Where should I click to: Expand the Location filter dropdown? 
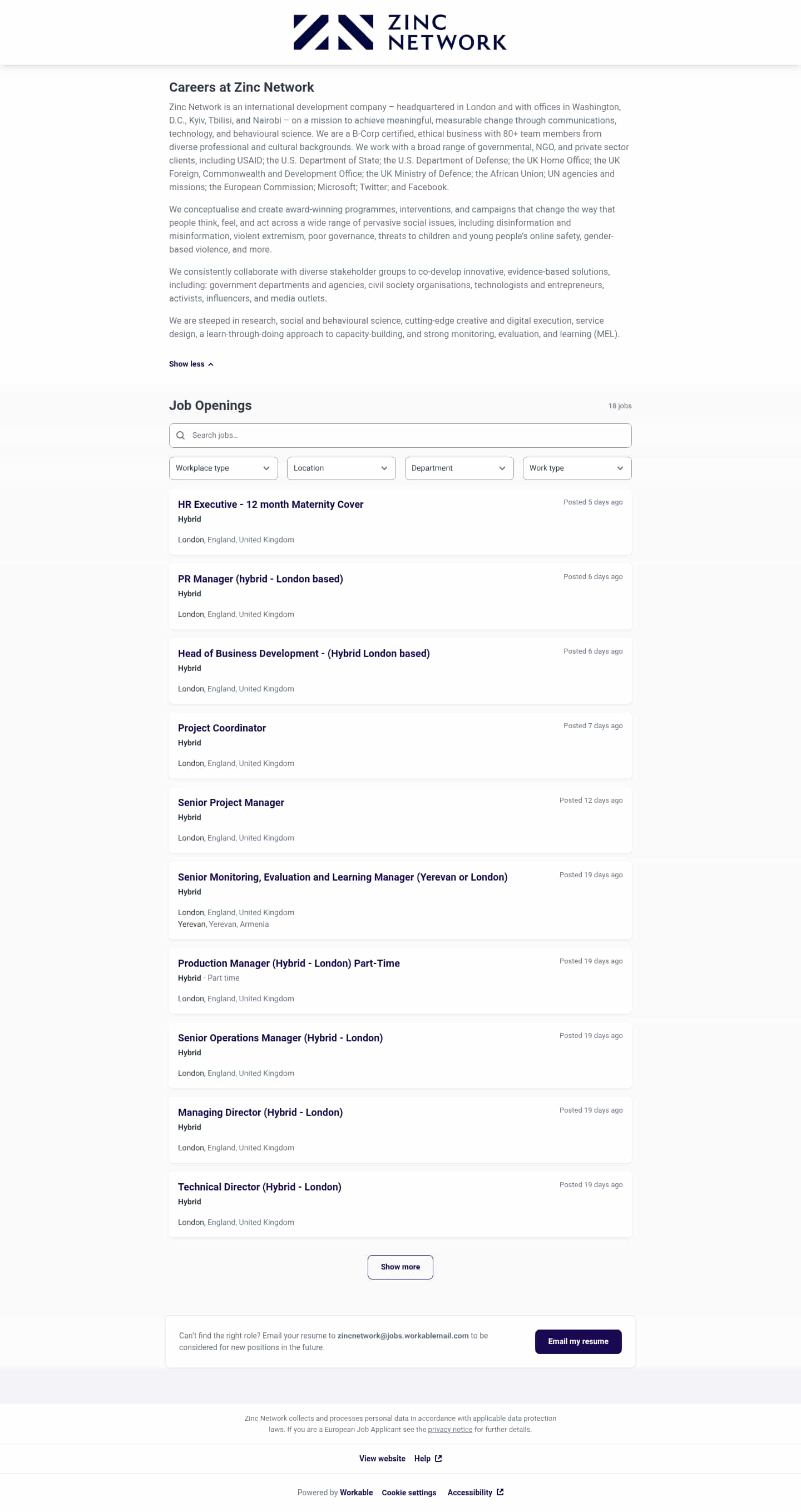[341, 468]
